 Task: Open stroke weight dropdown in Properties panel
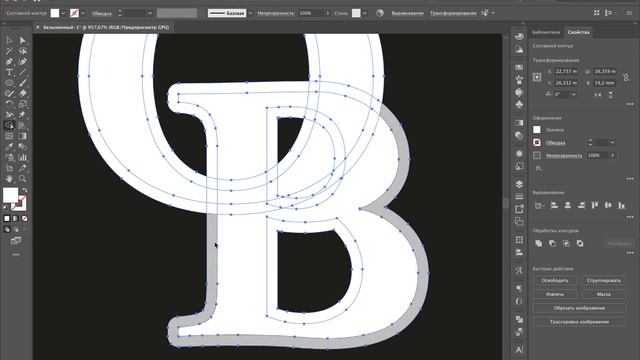(612, 142)
